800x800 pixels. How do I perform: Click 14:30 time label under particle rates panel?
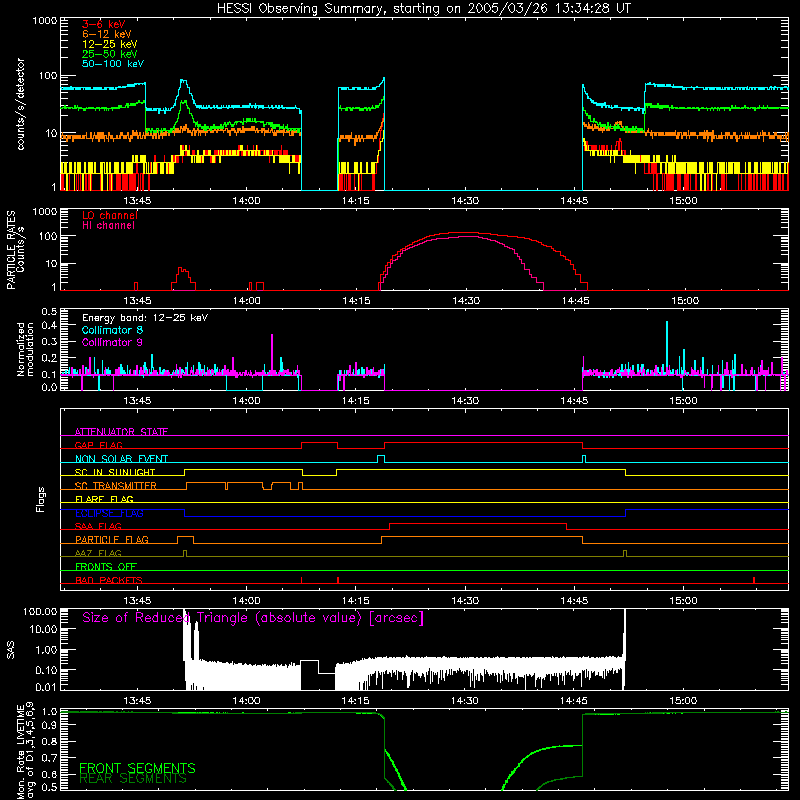[466, 301]
